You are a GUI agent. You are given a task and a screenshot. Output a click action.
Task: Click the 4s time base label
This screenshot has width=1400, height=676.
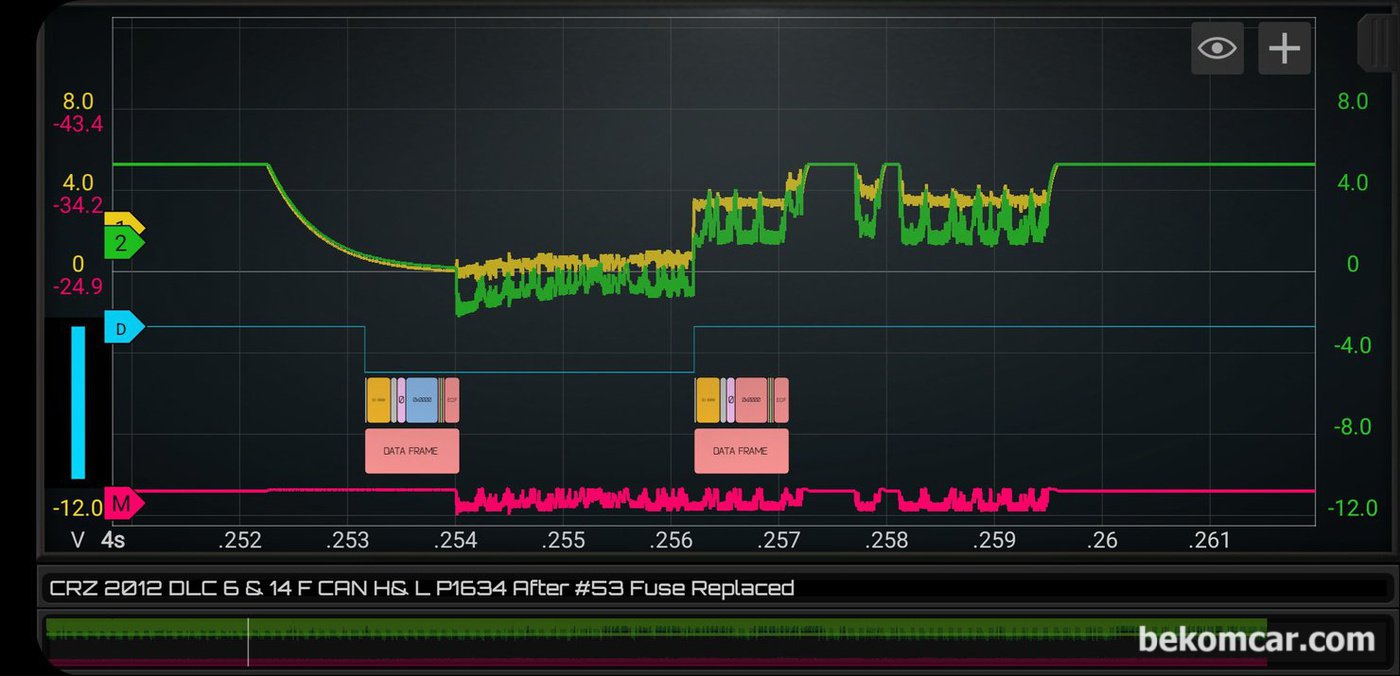coord(113,540)
